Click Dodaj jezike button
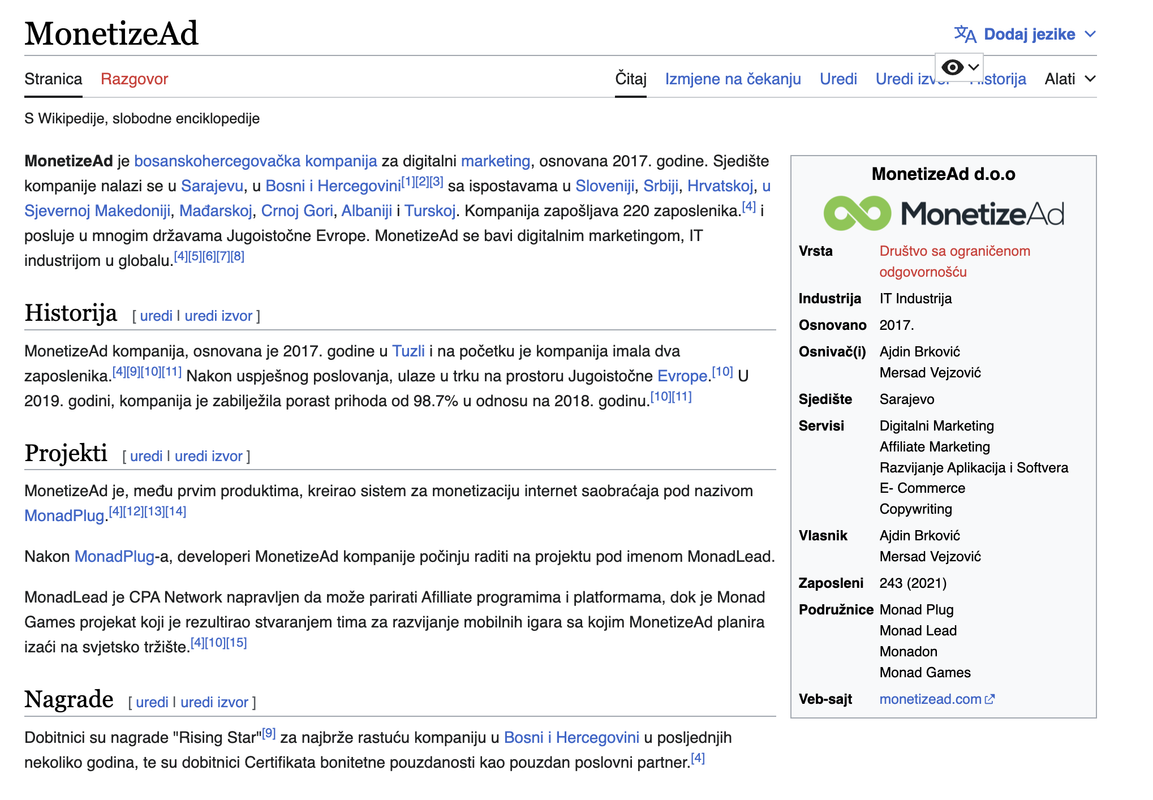 click(x=1025, y=34)
